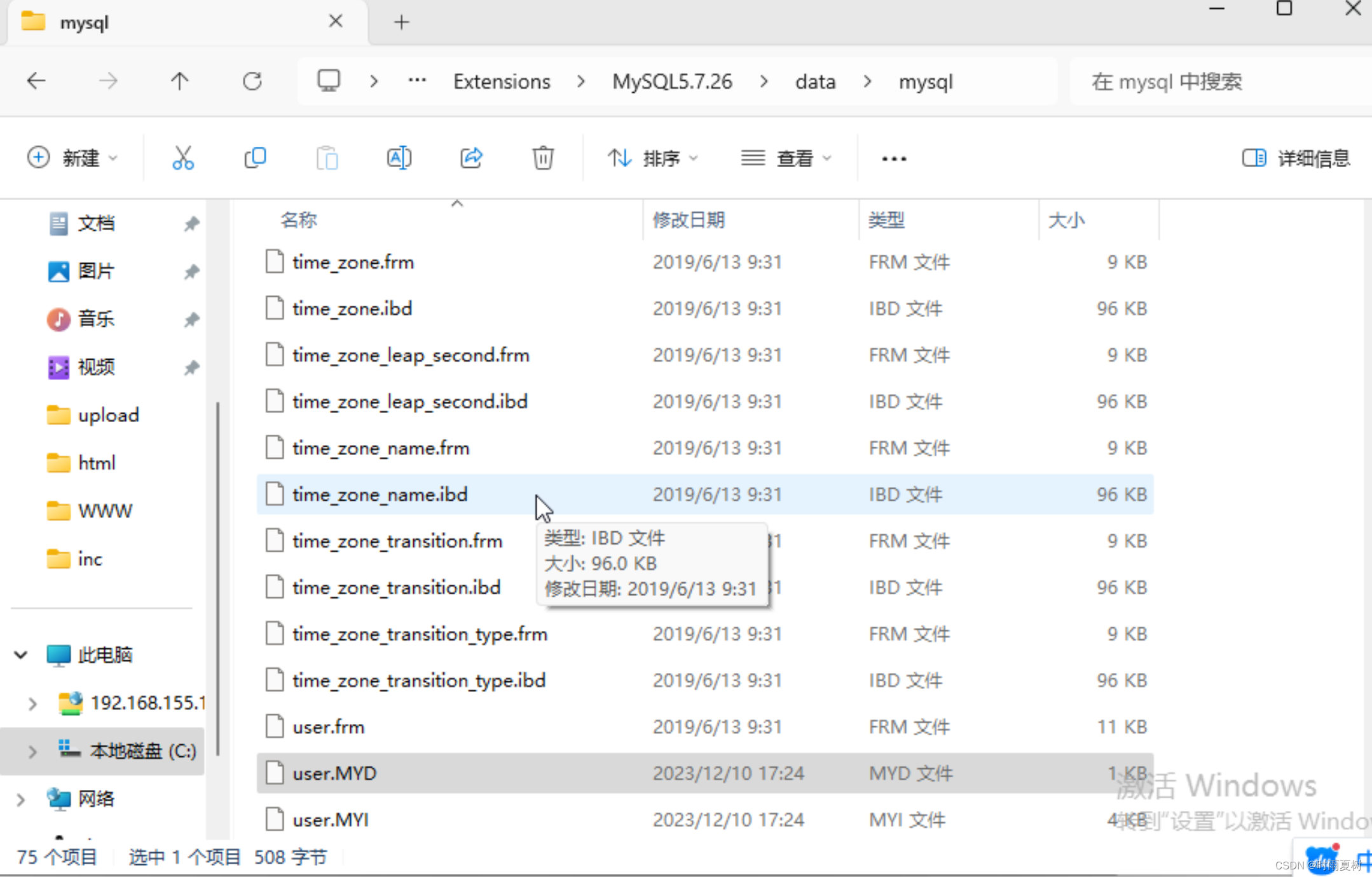Show hidden breadcrumb path segments

point(417,81)
